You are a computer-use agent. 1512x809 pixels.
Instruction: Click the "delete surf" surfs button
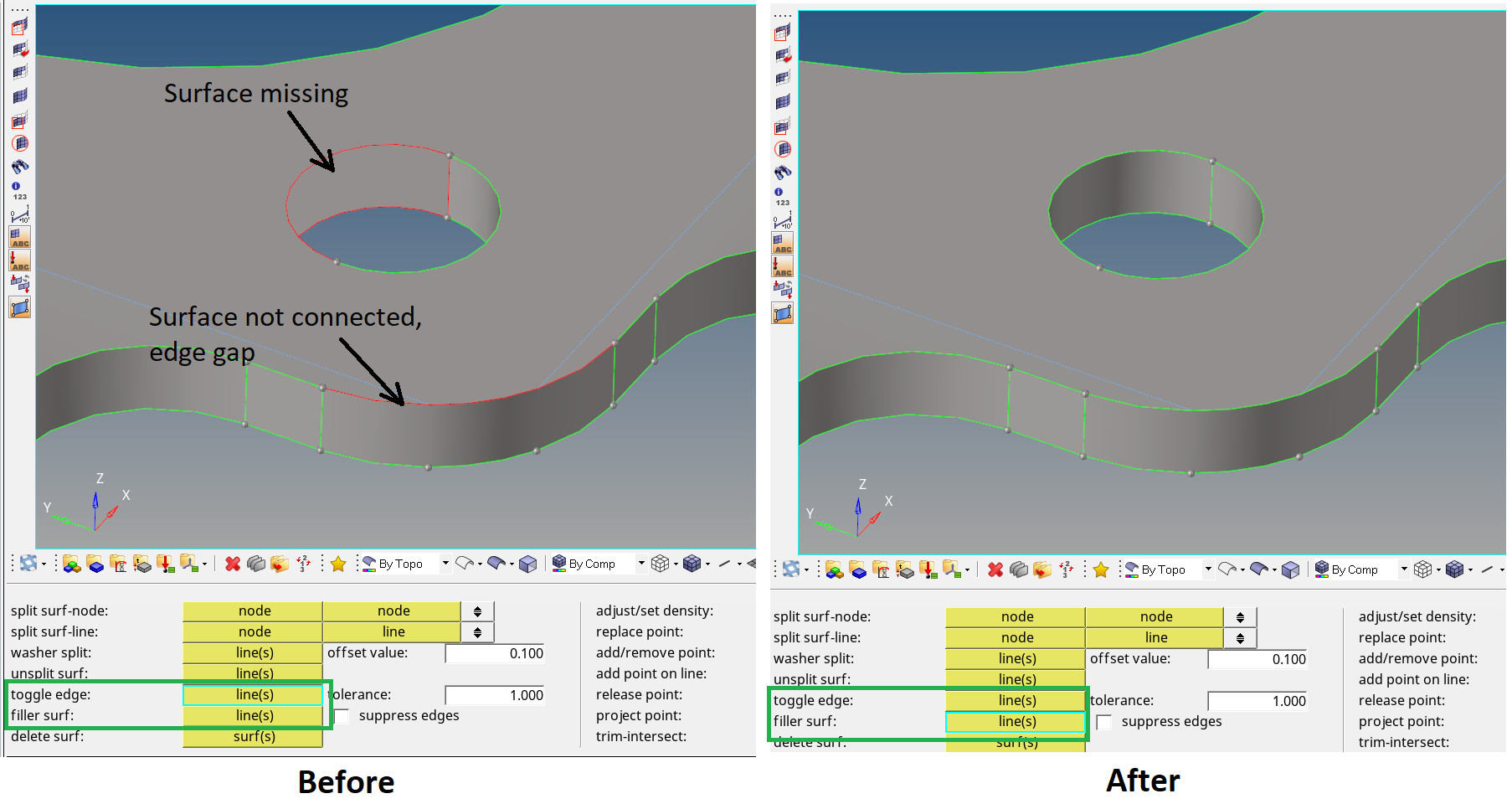(253, 736)
